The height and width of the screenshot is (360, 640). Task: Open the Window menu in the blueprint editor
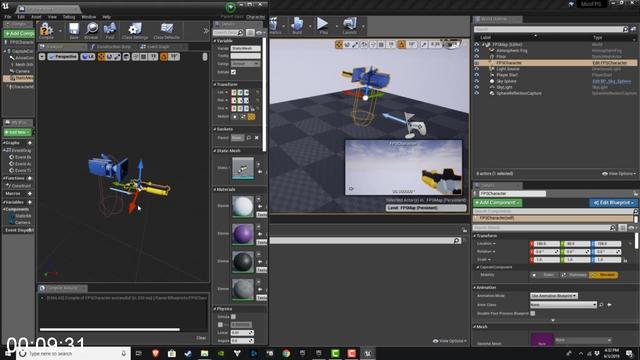coord(89,17)
